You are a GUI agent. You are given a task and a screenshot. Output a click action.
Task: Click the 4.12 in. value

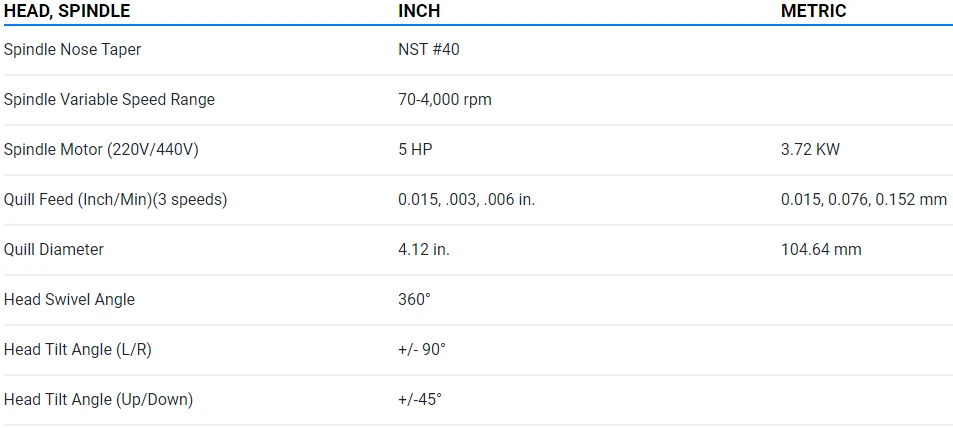424,249
